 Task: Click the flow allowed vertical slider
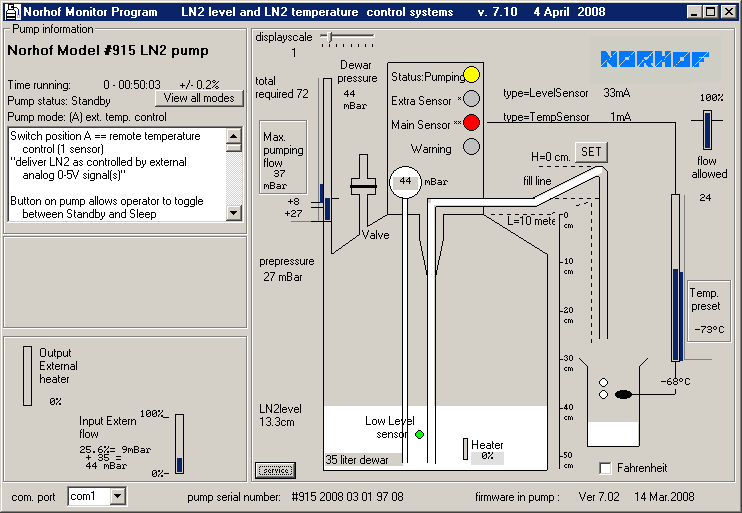click(x=707, y=130)
